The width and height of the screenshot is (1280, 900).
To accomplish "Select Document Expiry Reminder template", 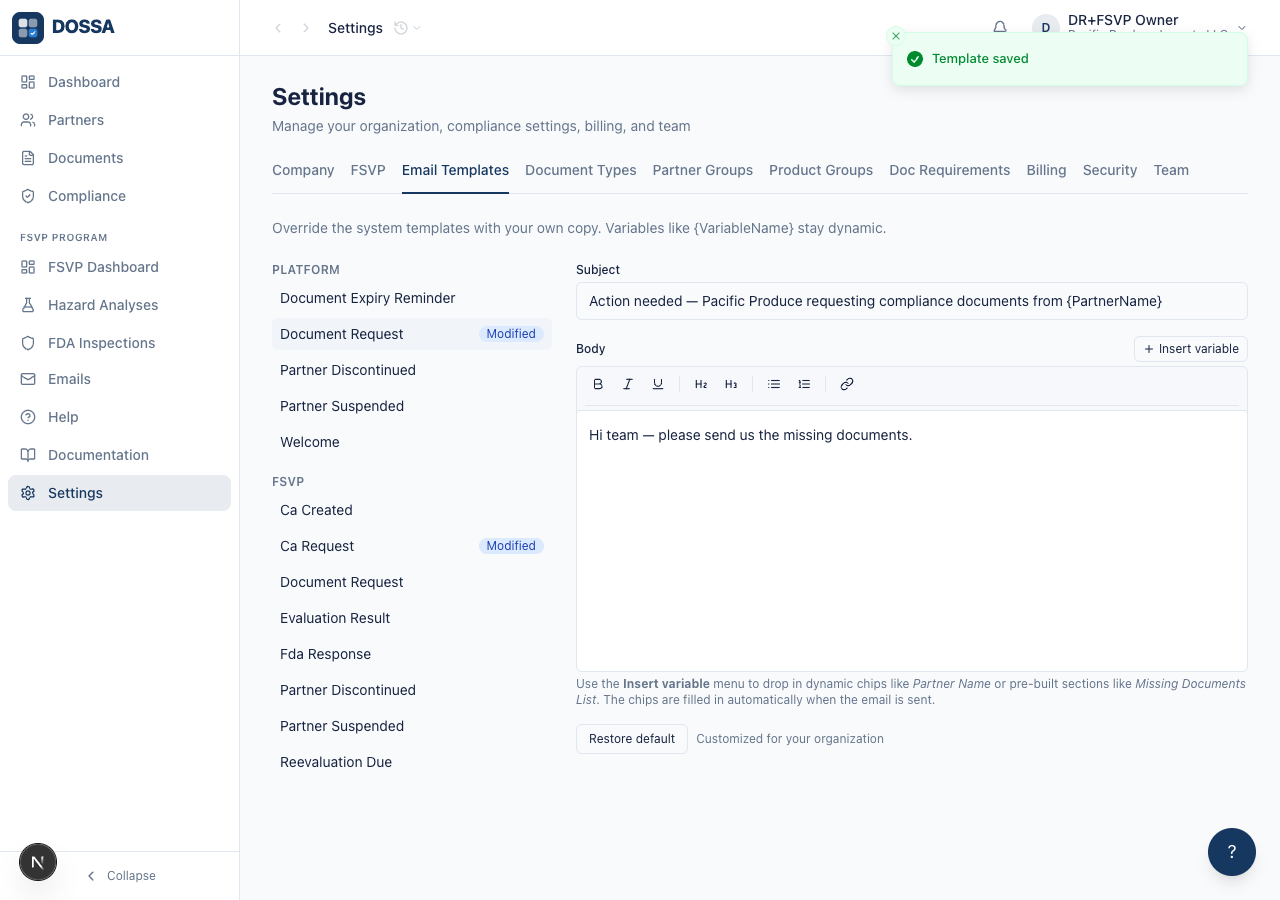I will [x=412, y=298].
